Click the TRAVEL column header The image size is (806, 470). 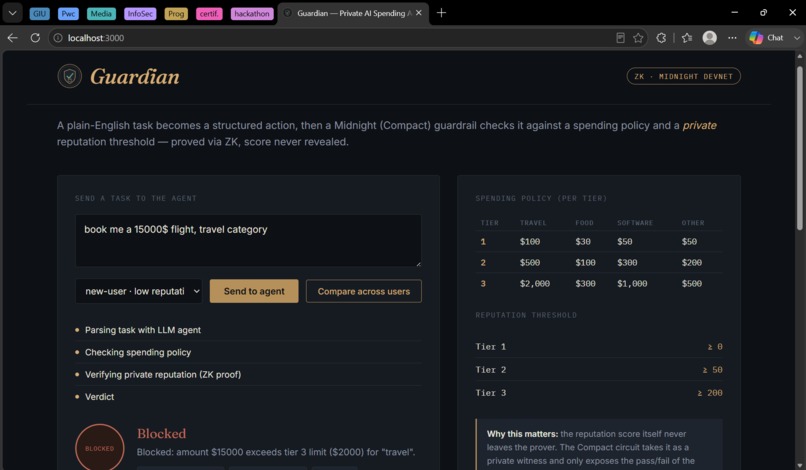[x=533, y=223]
